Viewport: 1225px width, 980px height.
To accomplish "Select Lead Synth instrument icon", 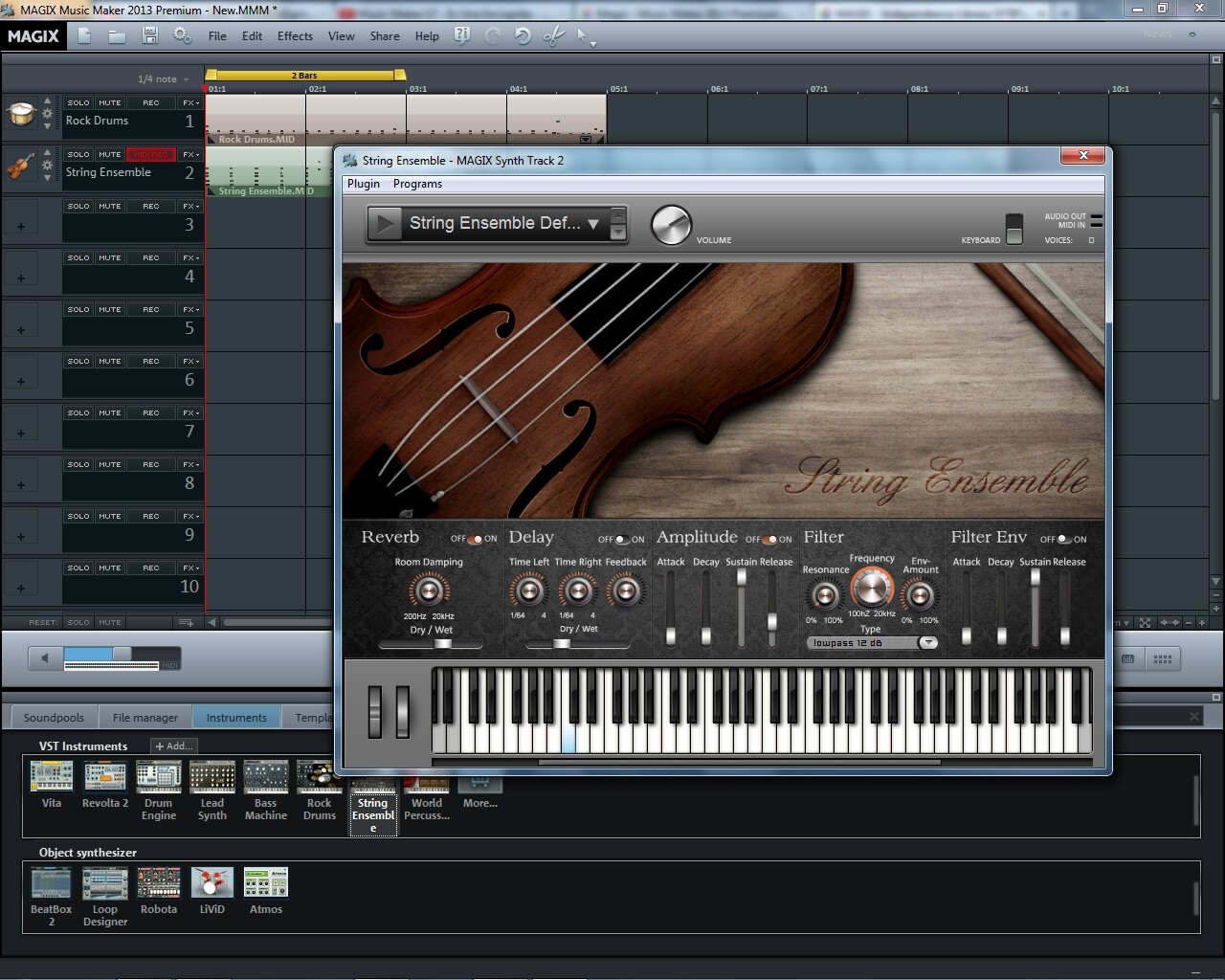I will coord(212,775).
